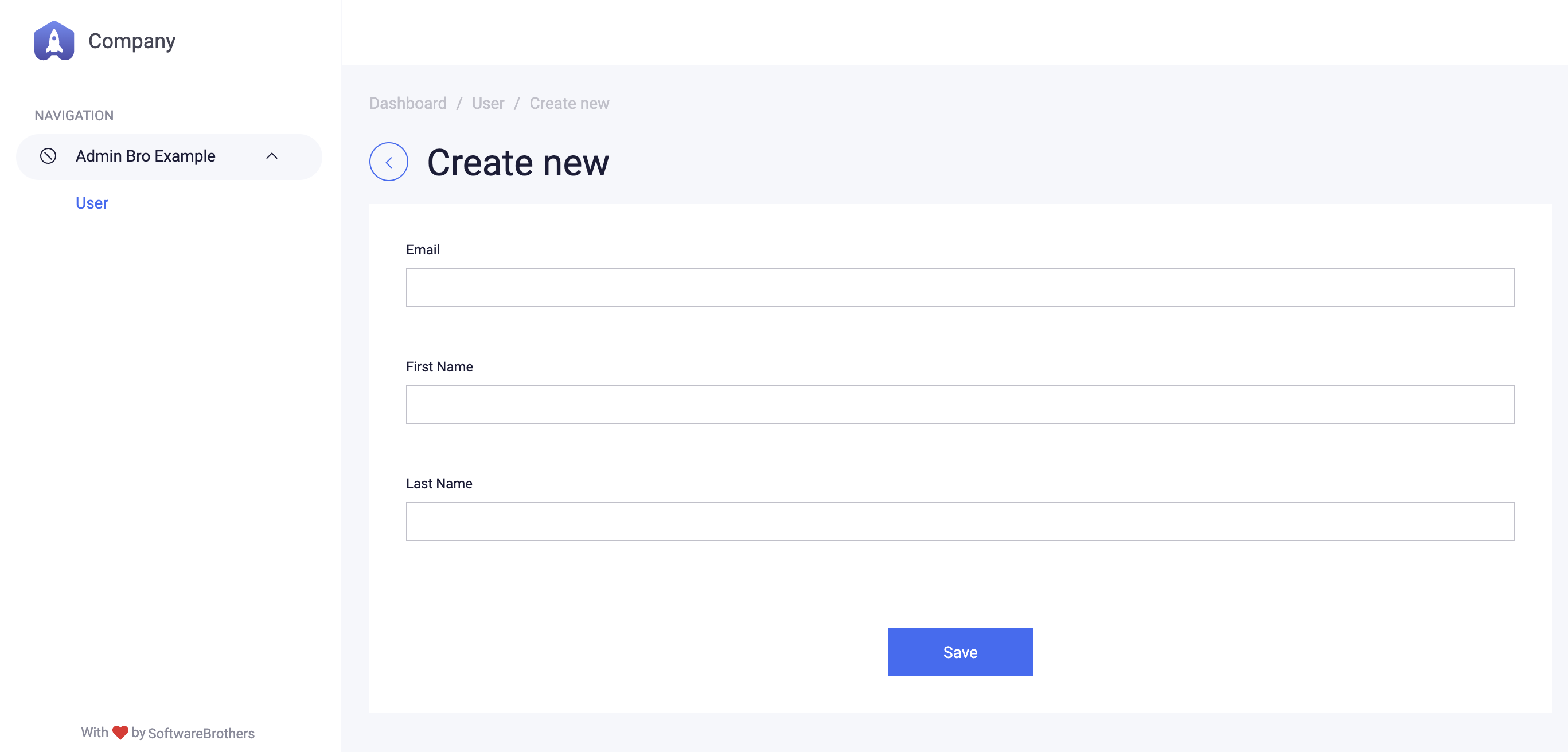The image size is (1568, 752).
Task: Select the circular navigation back icon
Action: coord(388,160)
